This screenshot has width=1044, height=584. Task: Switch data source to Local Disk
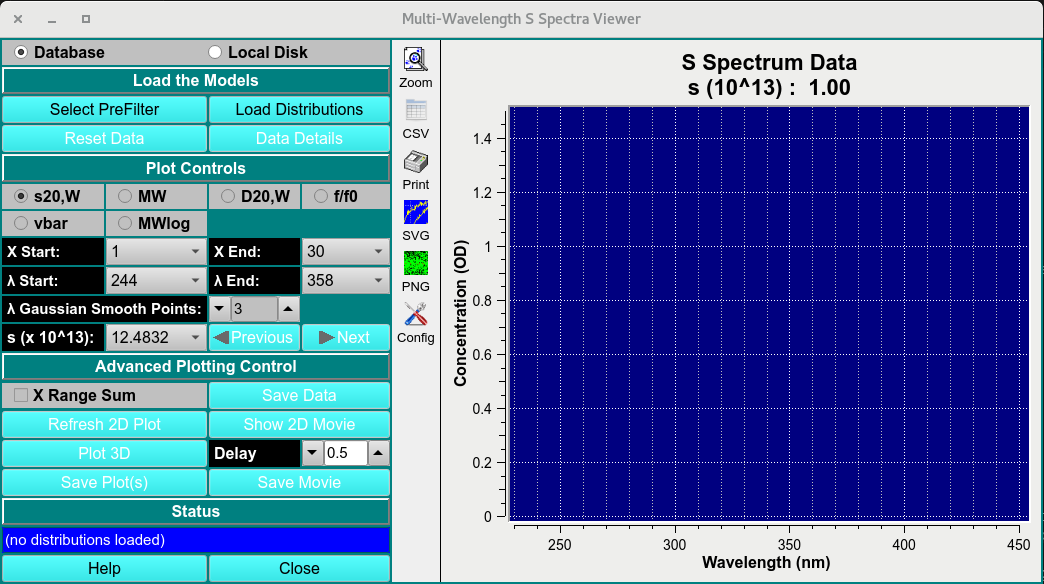pos(214,51)
